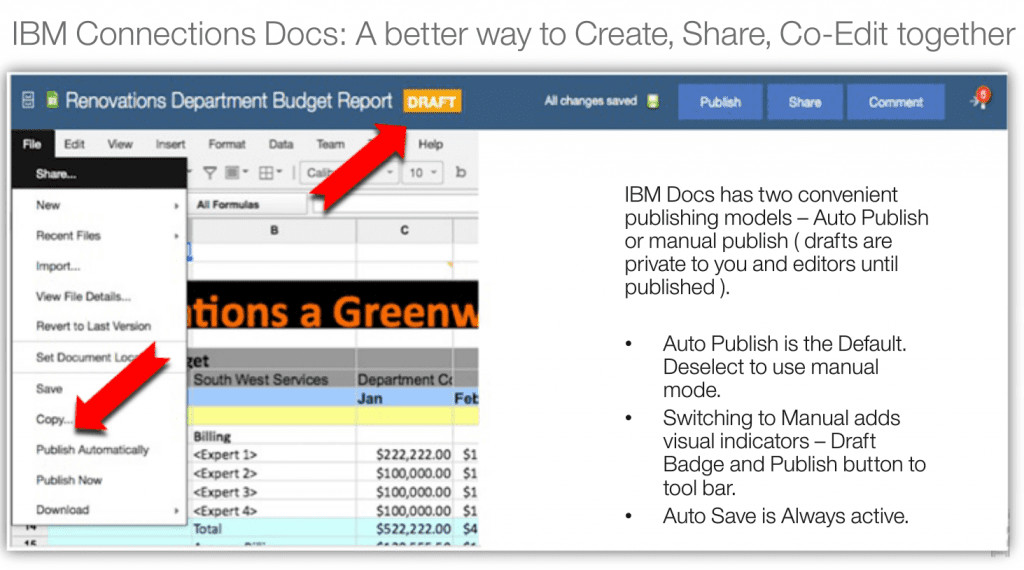1024x570 pixels.
Task: Click the All Formulas button
Action: click(248, 204)
